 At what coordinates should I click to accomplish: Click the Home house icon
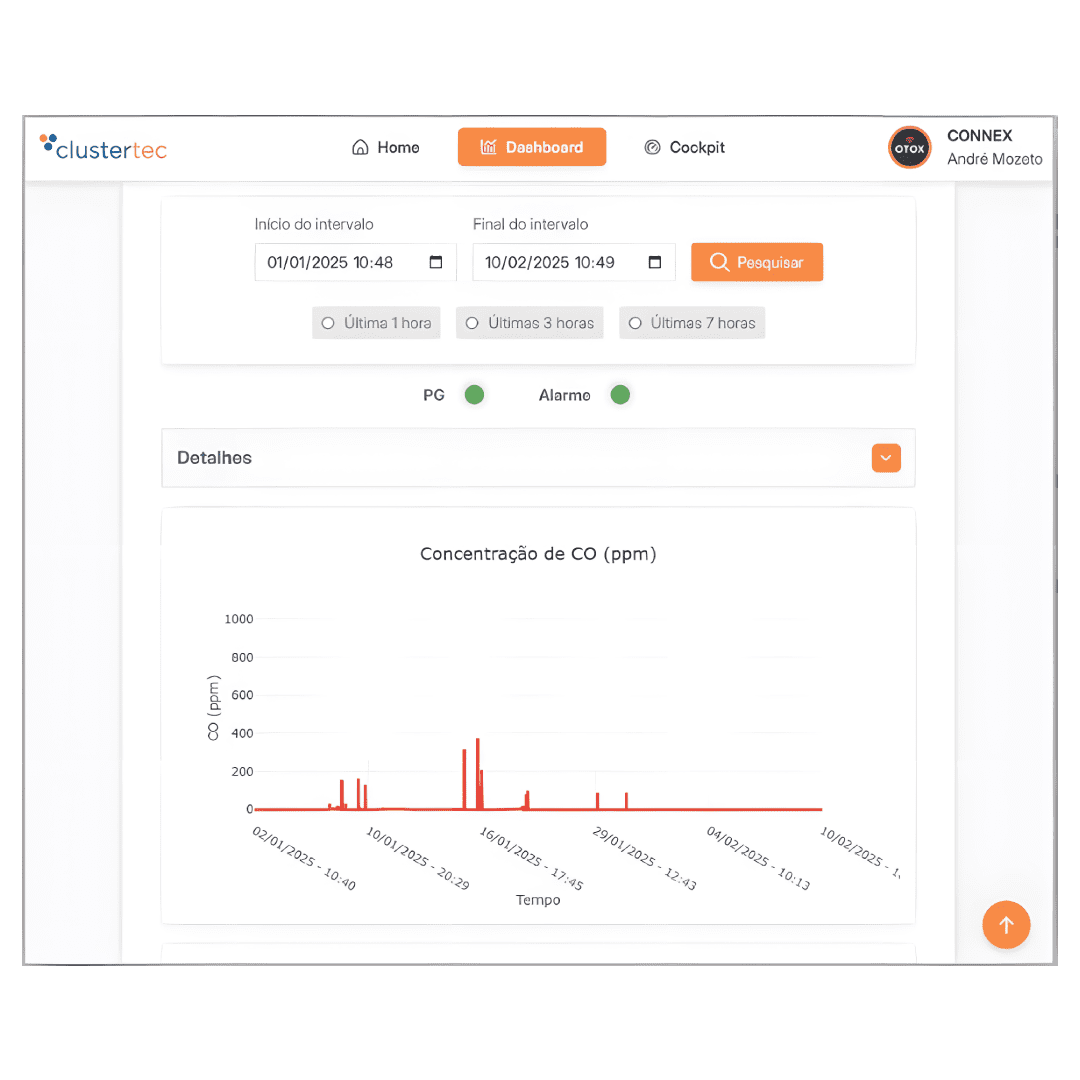pos(360,148)
